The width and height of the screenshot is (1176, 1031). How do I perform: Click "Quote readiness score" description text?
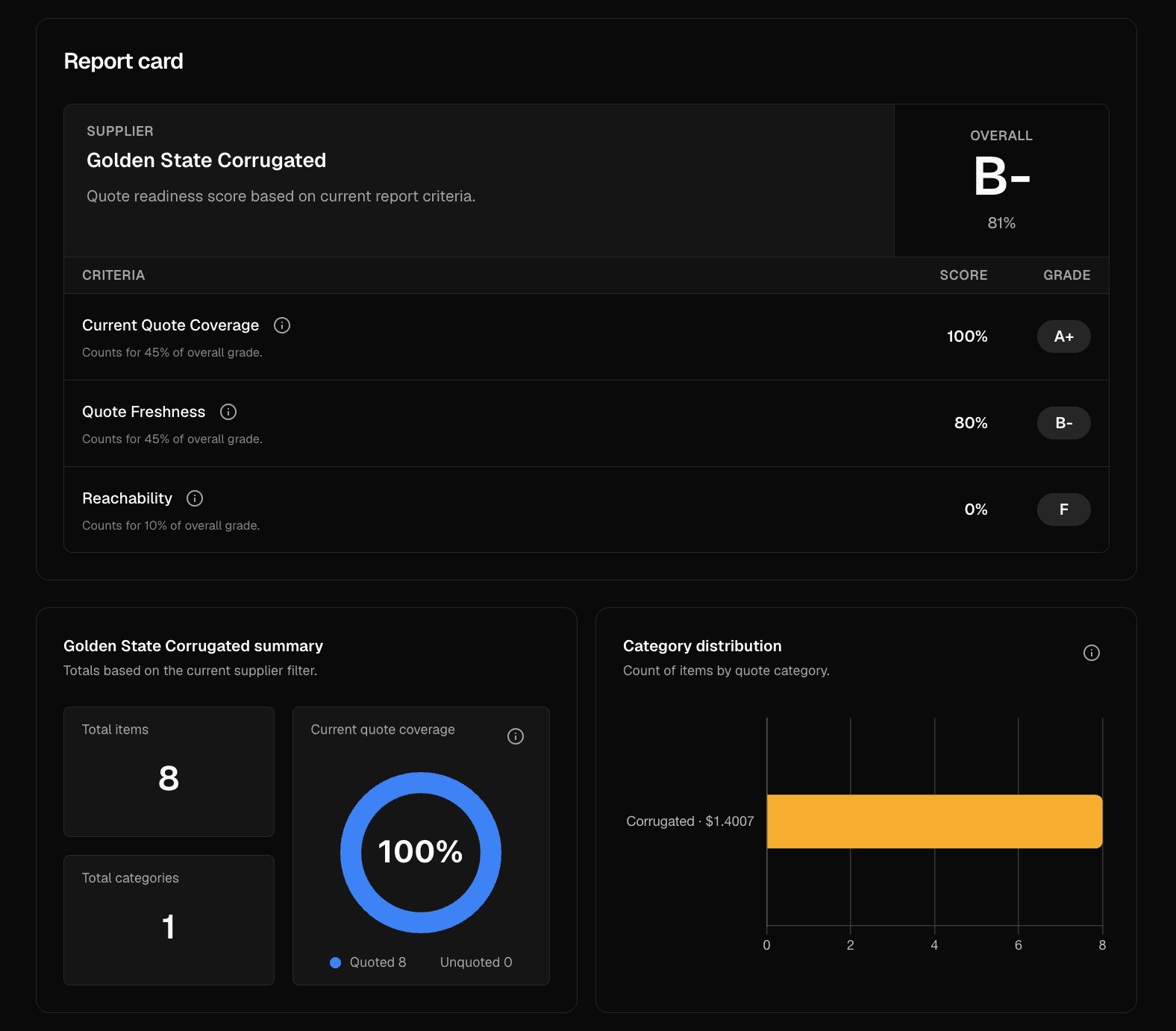point(281,196)
